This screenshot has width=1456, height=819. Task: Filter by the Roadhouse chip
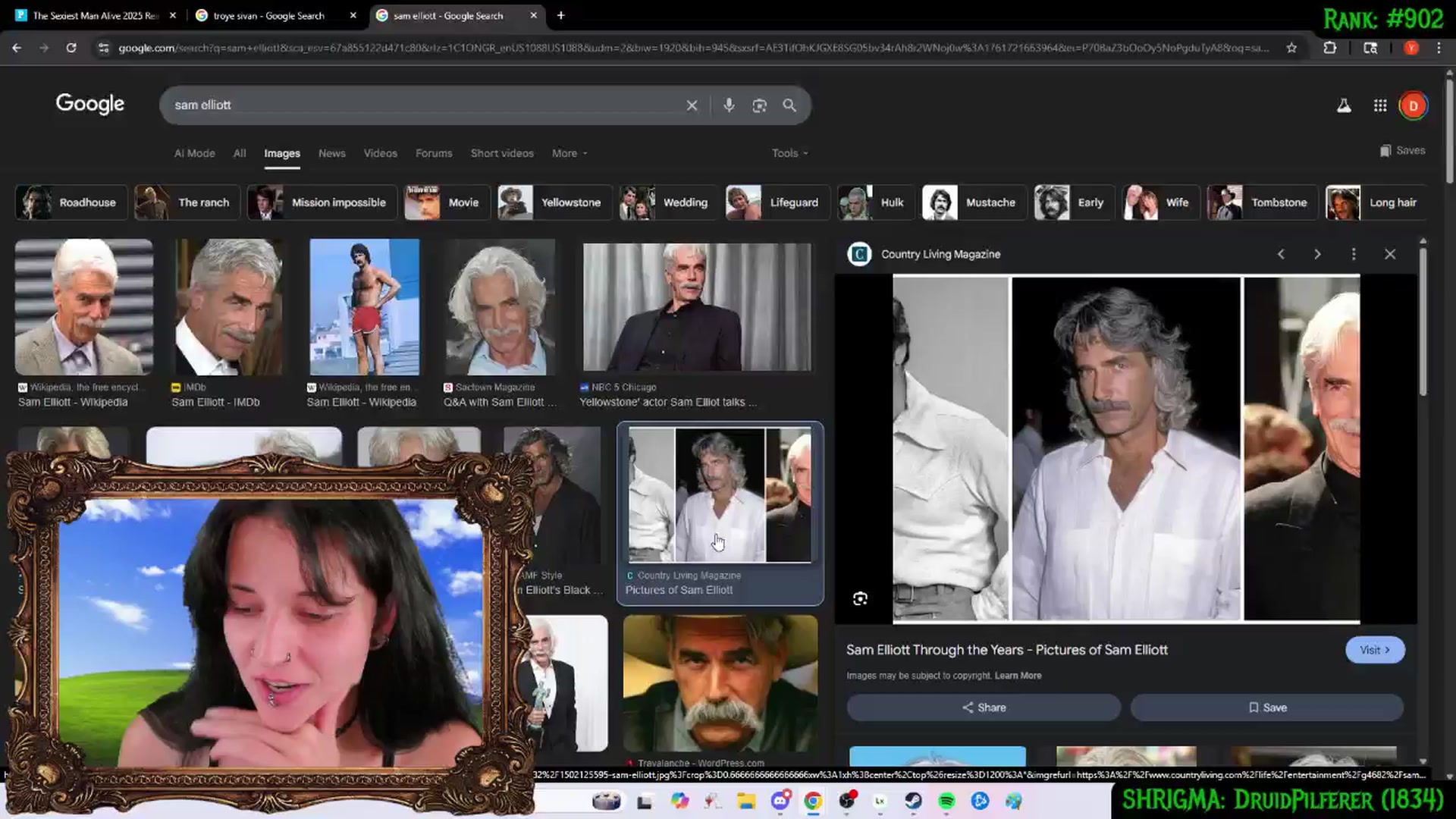[70, 202]
